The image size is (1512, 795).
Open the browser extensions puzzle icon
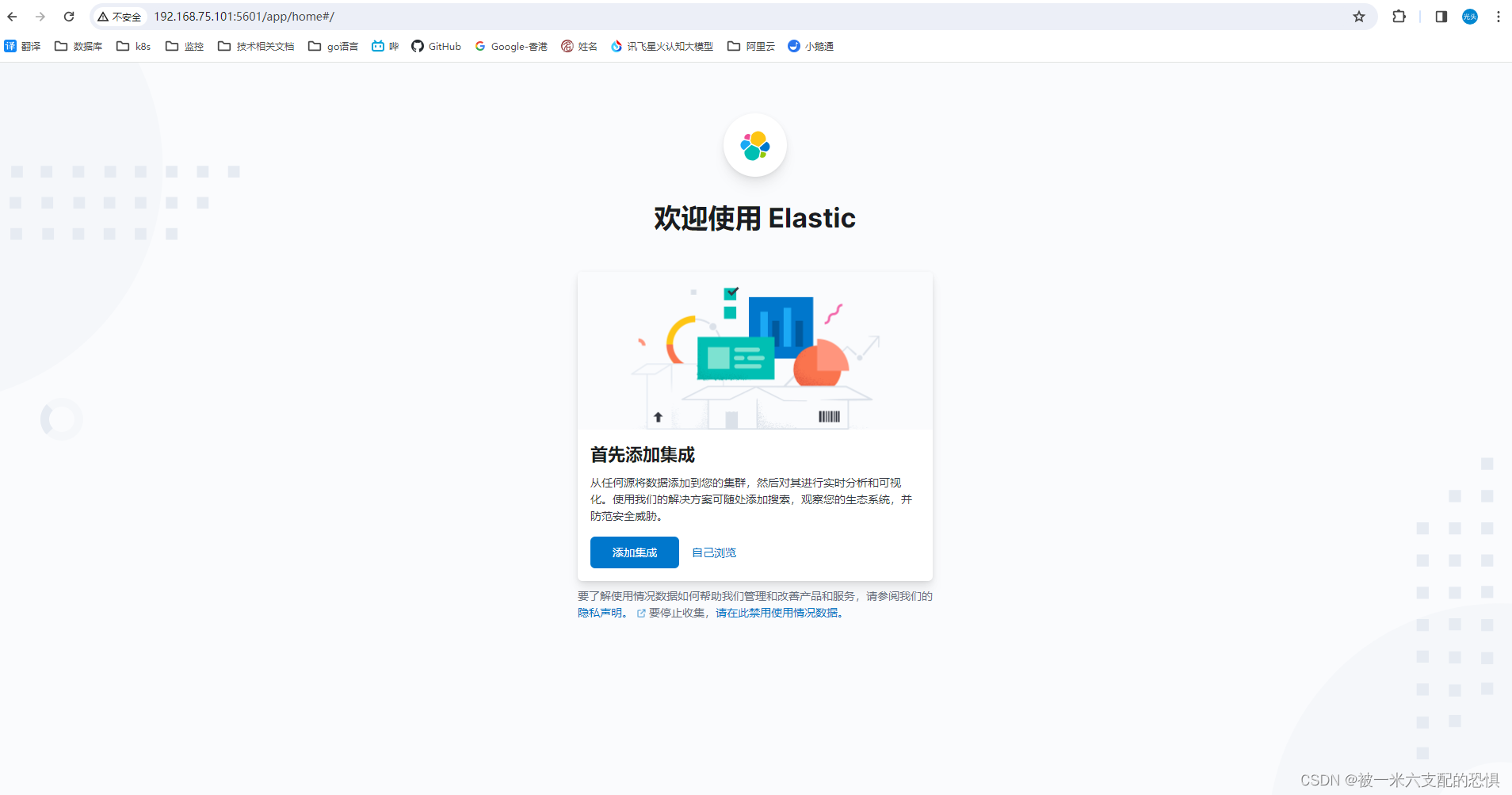tap(1399, 17)
